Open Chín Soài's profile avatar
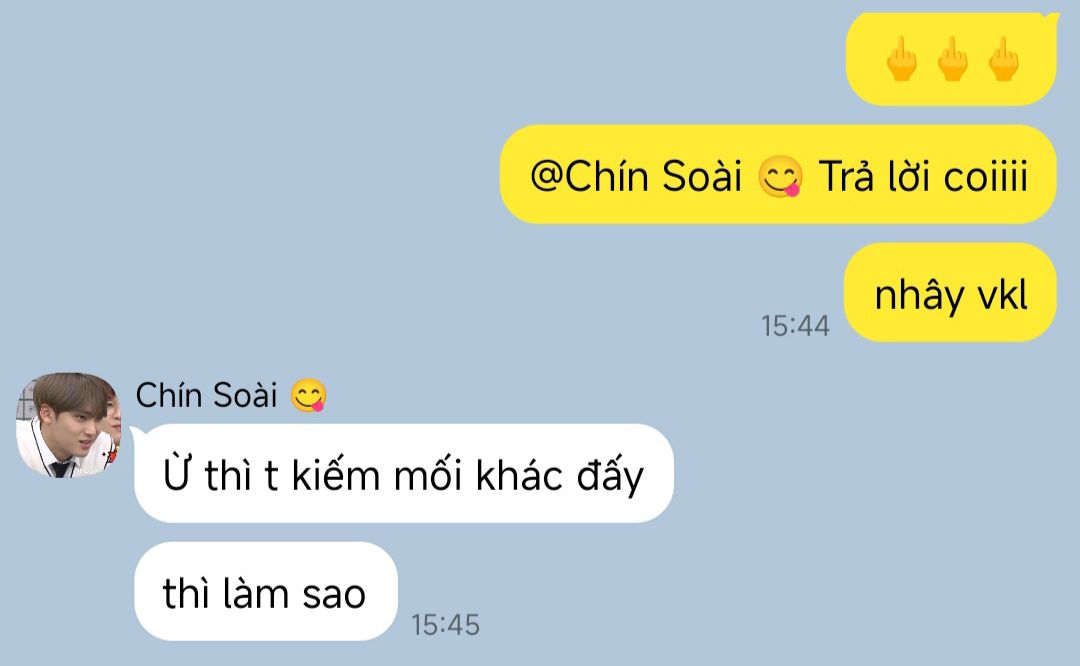This screenshot has width=1080, height=666. [x=68, y=425]
